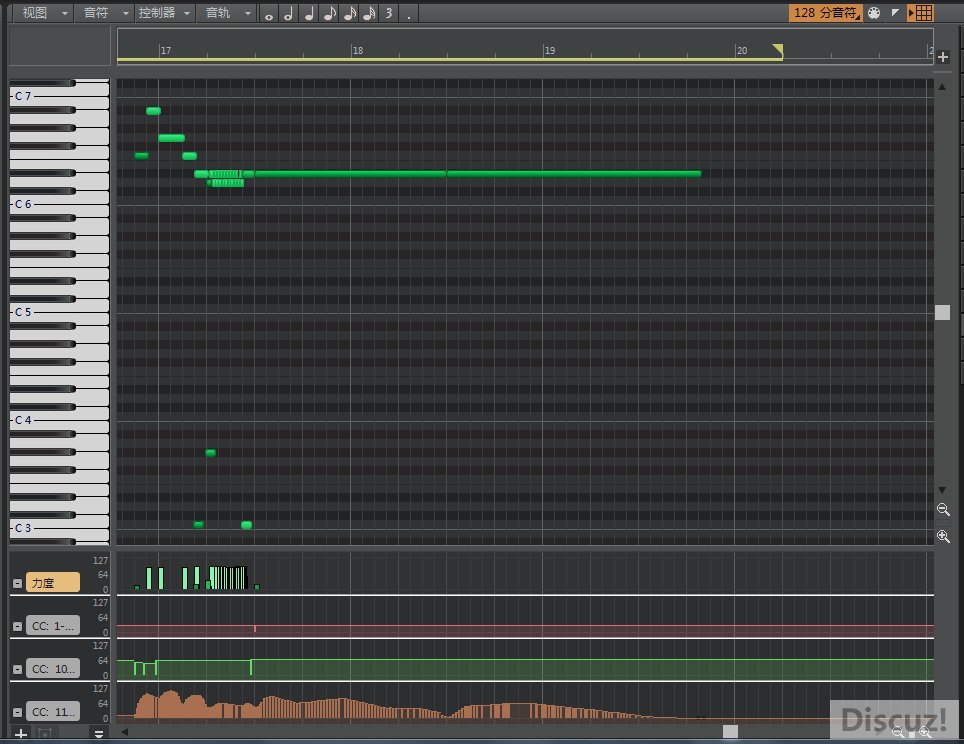Collapse the 力度 velocity pane
The image size is (964, 744).
pos(18,583)
